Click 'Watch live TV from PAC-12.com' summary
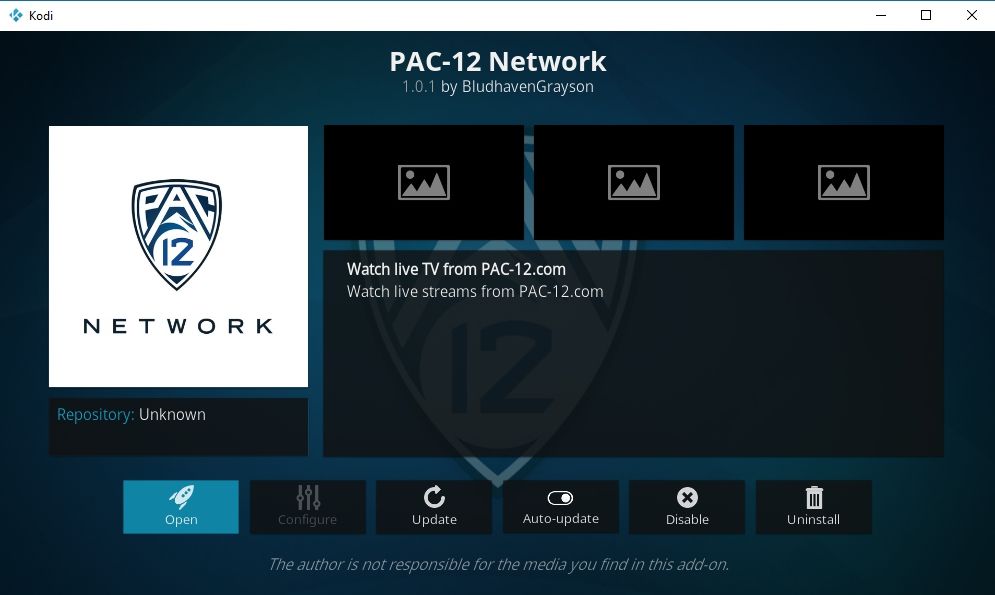Image resolution: width=995 pixels, height=595 pixels. [456, 269]
